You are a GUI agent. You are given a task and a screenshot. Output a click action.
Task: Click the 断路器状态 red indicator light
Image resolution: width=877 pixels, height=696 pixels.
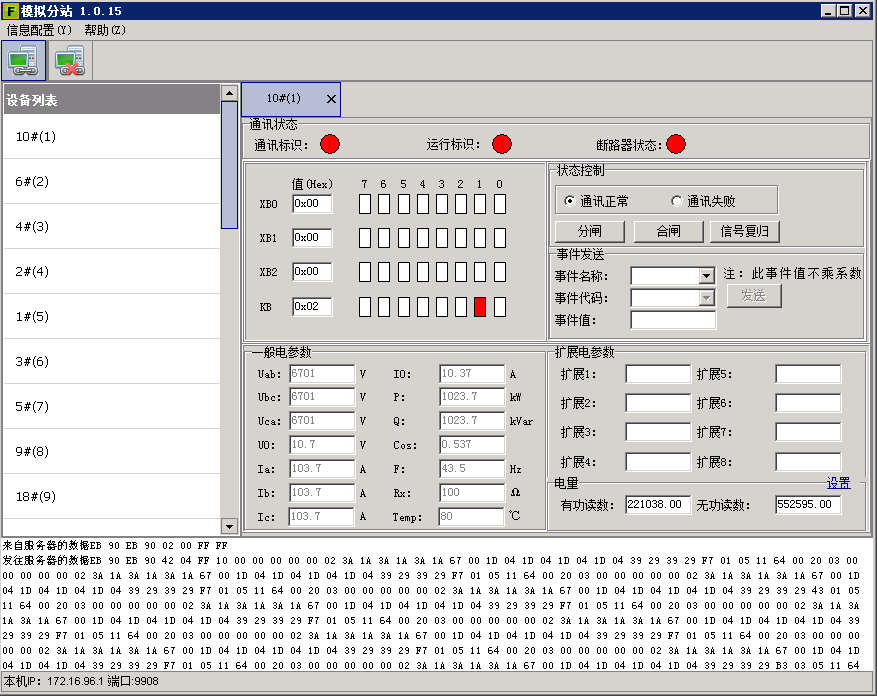point(676,144)
